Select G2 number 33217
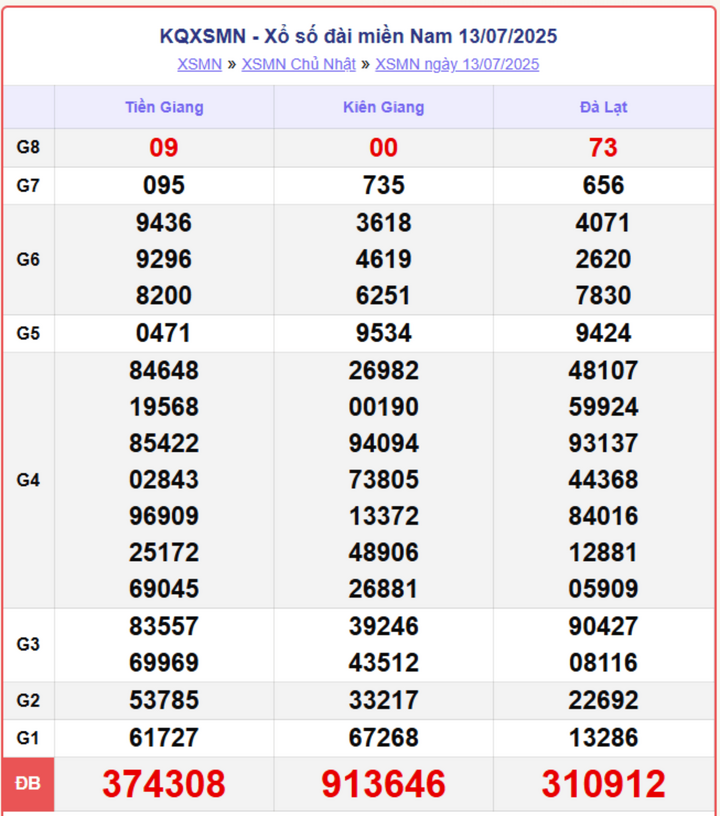 383,700
